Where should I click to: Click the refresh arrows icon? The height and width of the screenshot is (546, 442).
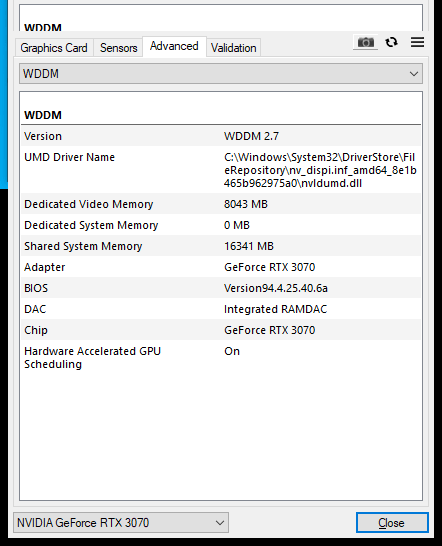coord(391,42)
